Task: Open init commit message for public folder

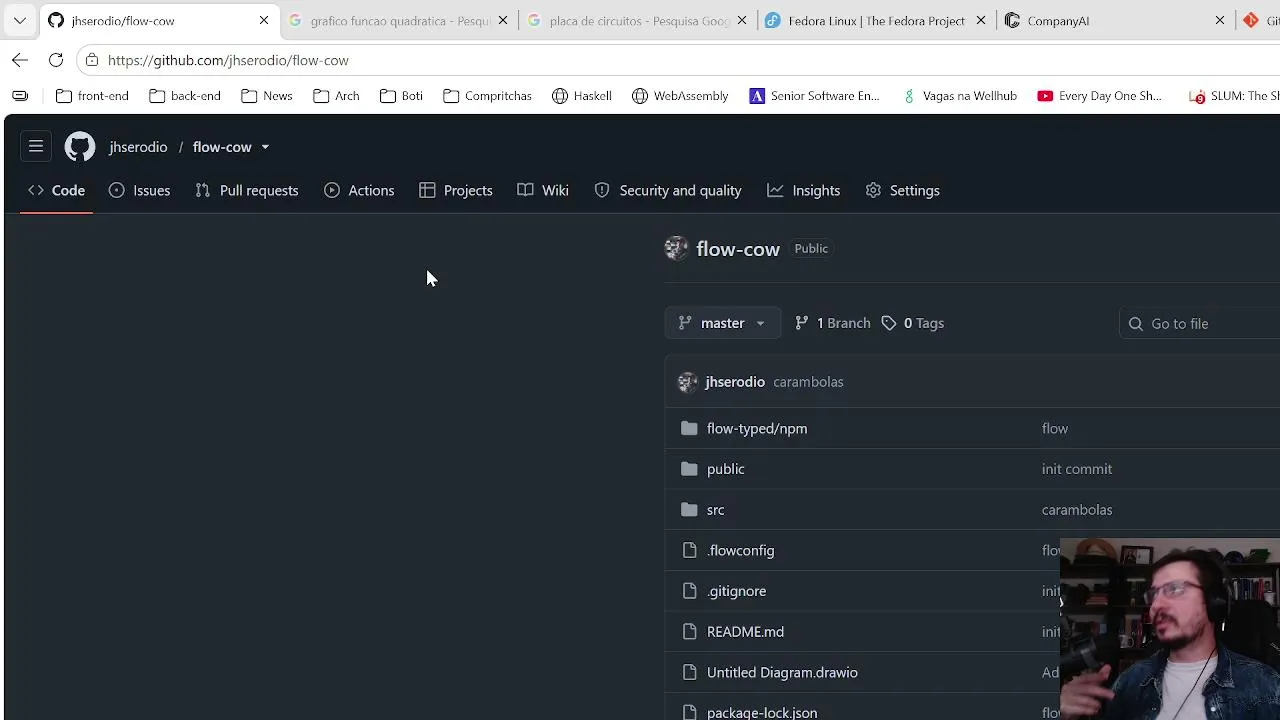Action: (1077, 469)
